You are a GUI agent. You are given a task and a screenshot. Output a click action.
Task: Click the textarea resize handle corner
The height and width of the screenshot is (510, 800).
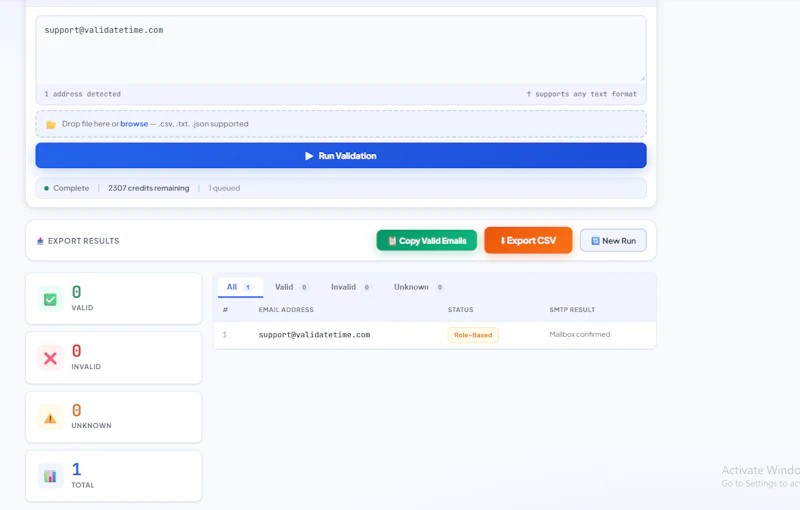642,79
